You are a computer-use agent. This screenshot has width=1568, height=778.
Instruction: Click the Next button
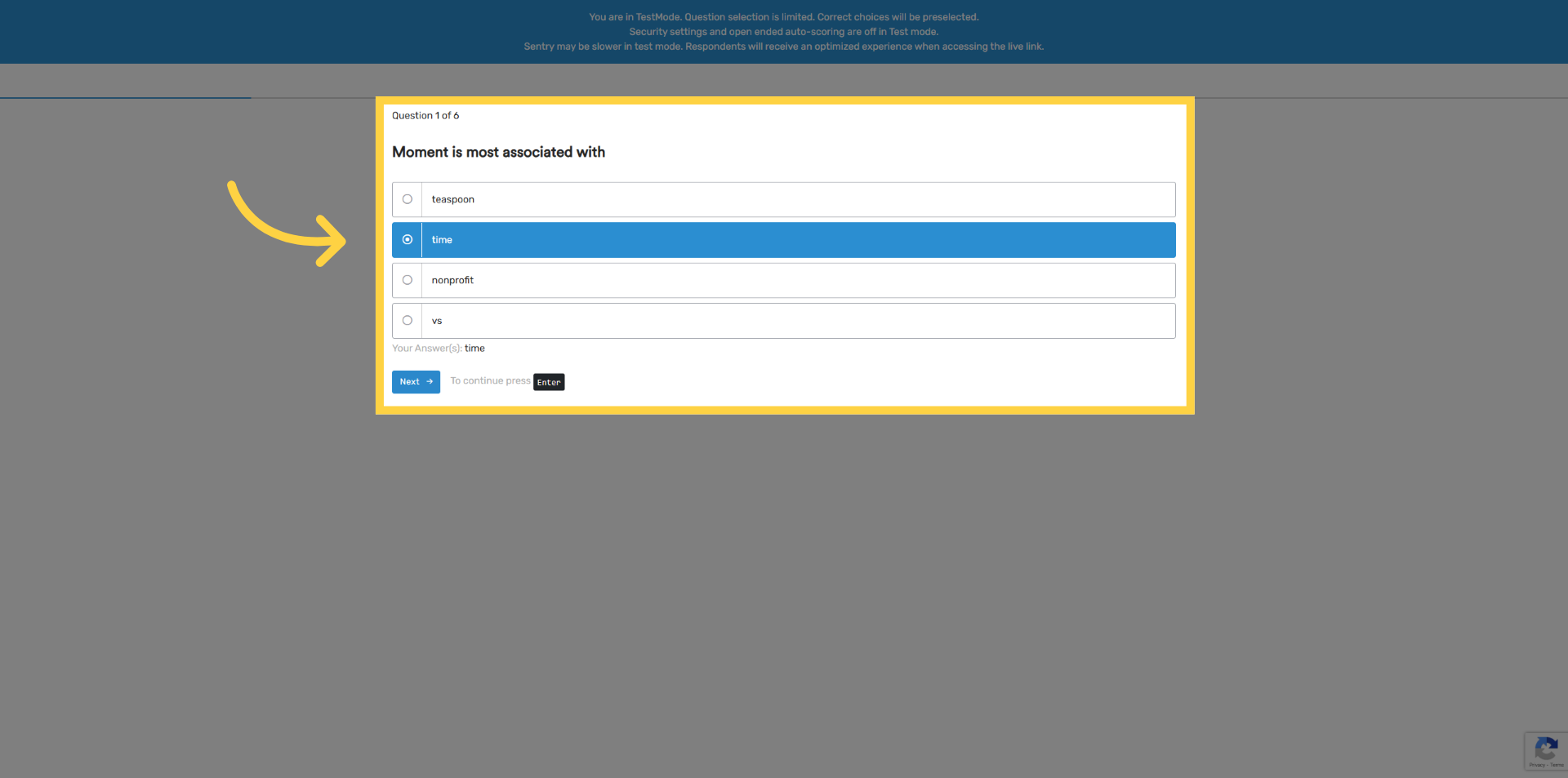click(x=416, y=382)
